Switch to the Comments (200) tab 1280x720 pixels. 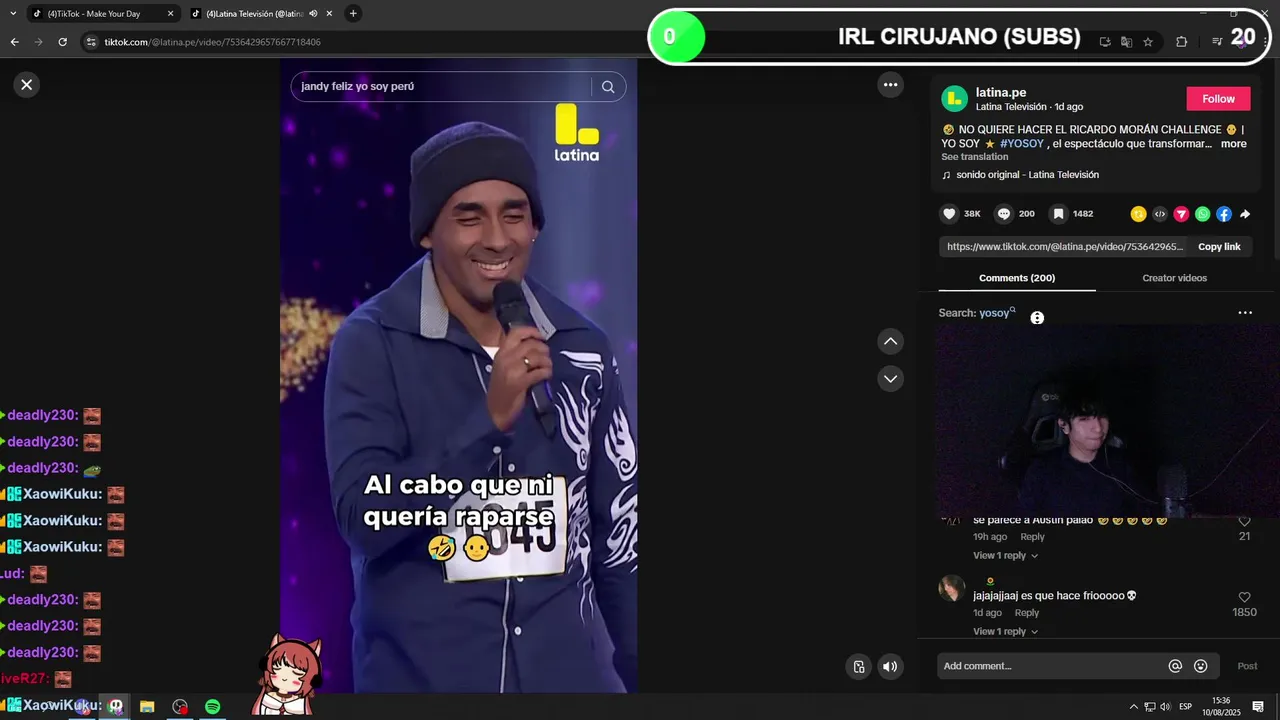1017,278
